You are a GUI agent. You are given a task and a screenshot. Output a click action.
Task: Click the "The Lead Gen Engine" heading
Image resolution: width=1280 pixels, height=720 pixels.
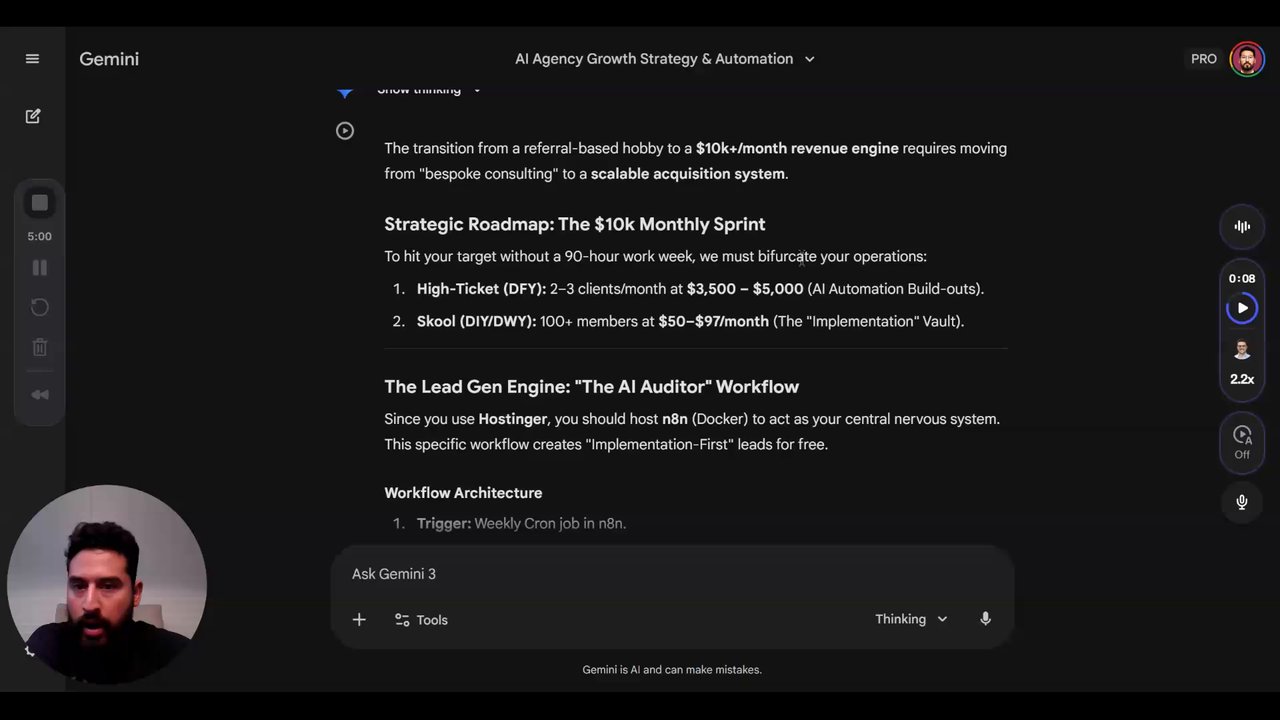[x=591, y=387]
